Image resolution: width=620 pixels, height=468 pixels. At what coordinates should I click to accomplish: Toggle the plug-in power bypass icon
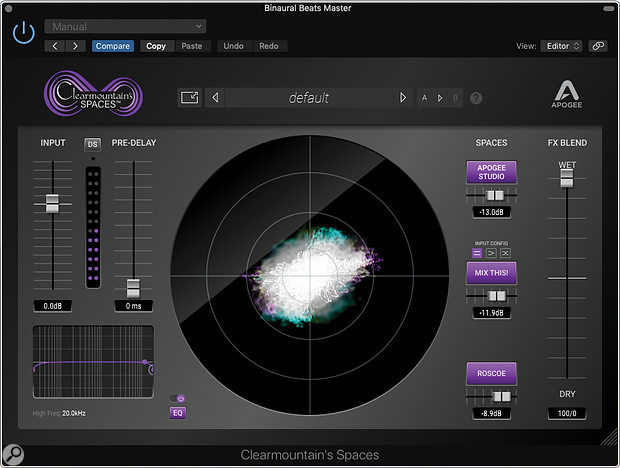pos(24,32)
